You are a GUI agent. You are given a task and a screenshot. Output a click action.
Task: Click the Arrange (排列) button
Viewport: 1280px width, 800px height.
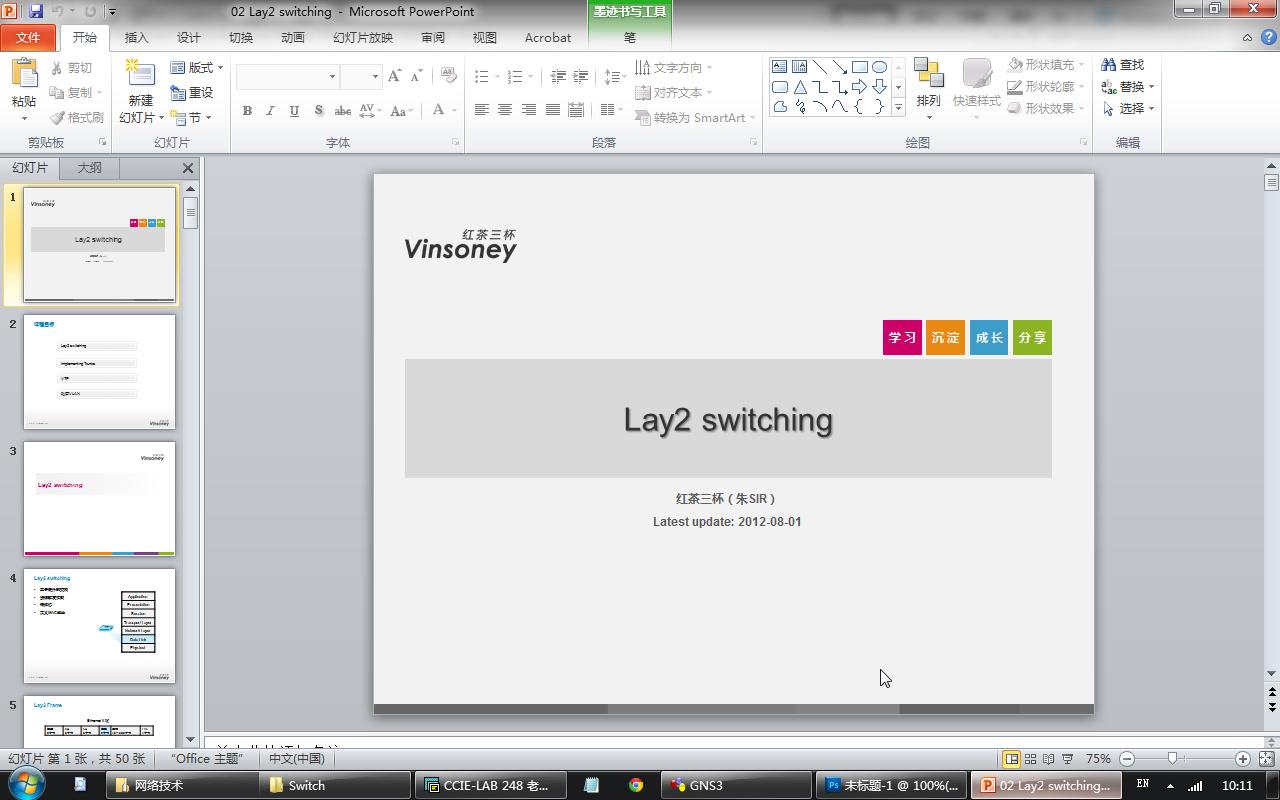tap(929, 88)
